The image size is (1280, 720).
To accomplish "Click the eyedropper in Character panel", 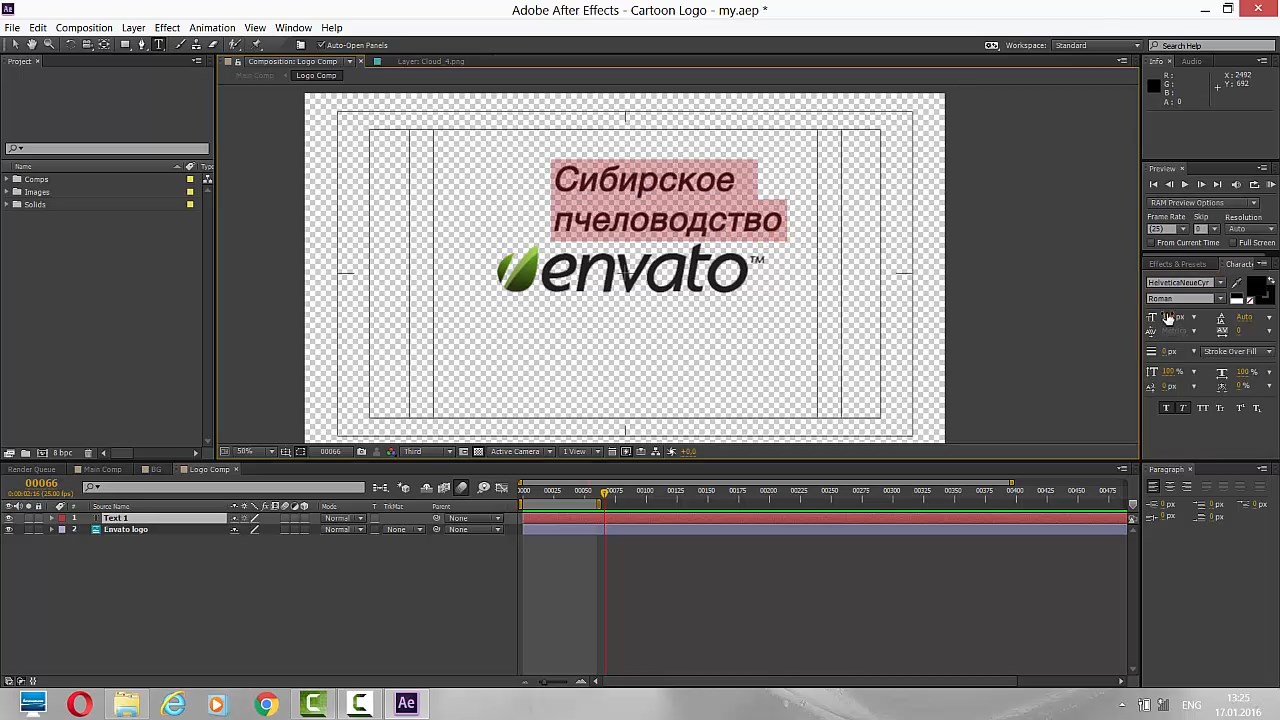I will point(1236,283).
